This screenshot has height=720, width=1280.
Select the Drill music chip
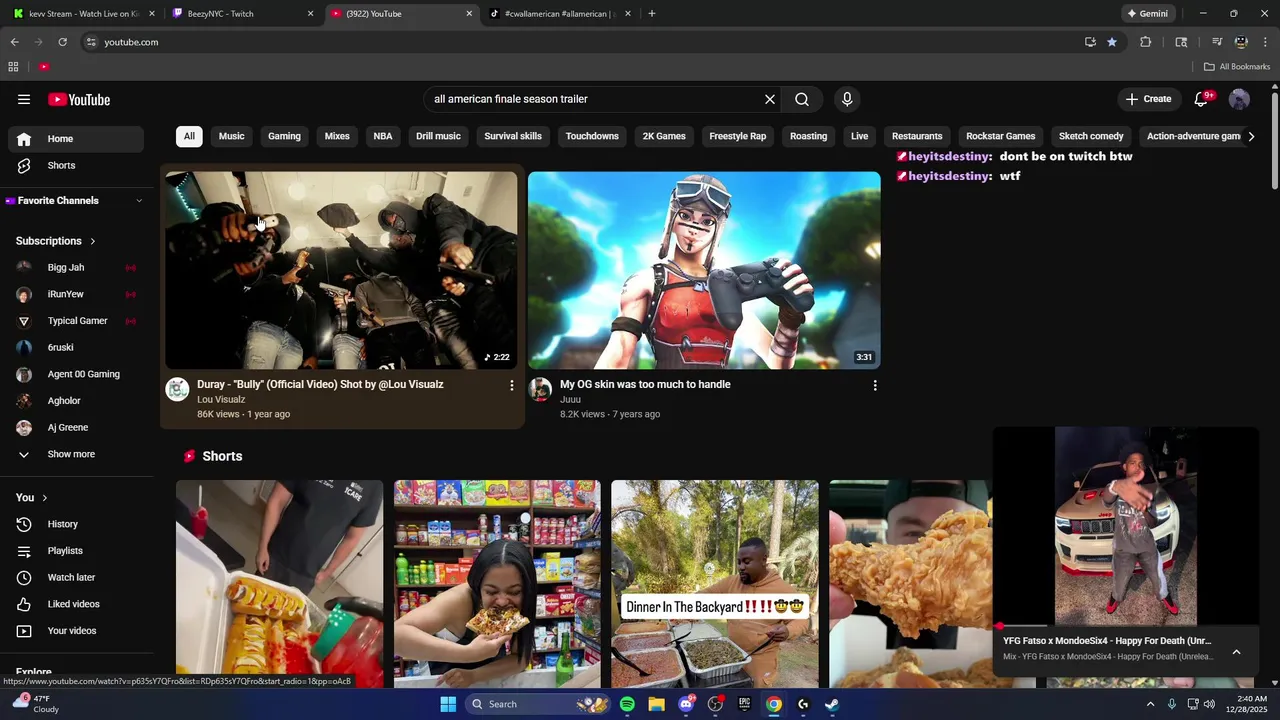438,136
